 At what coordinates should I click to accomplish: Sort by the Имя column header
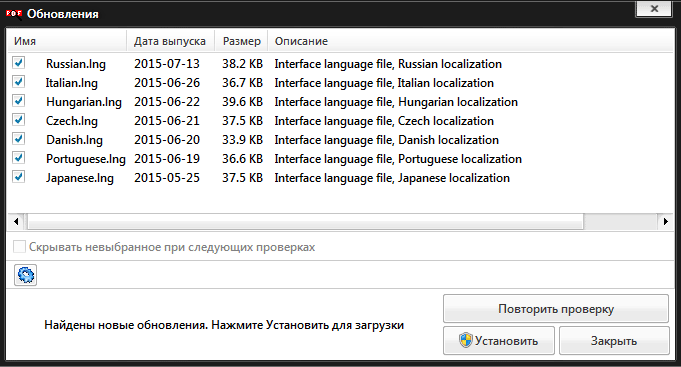tap(67, 41)
